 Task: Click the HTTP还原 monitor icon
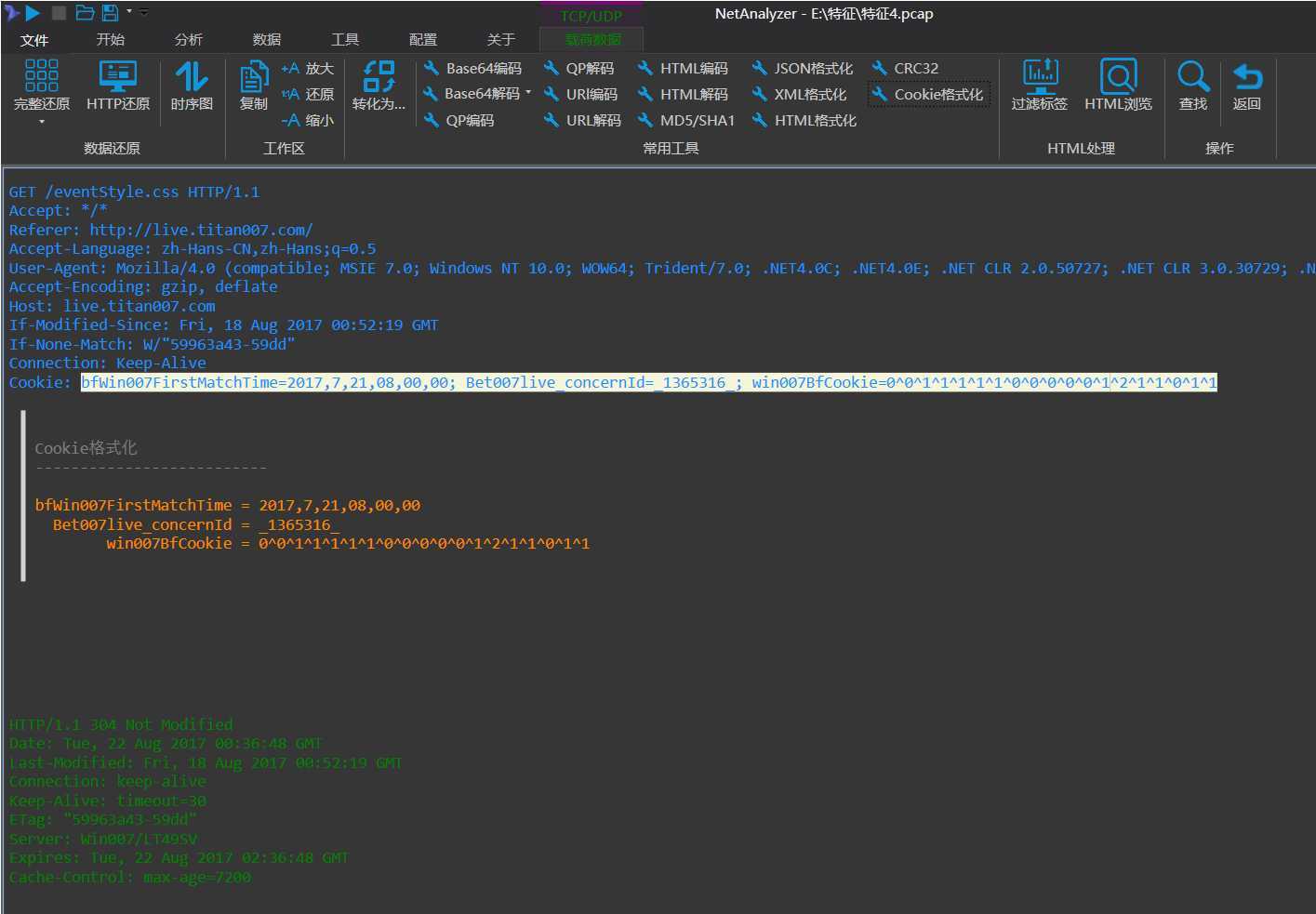pos(118,76)
